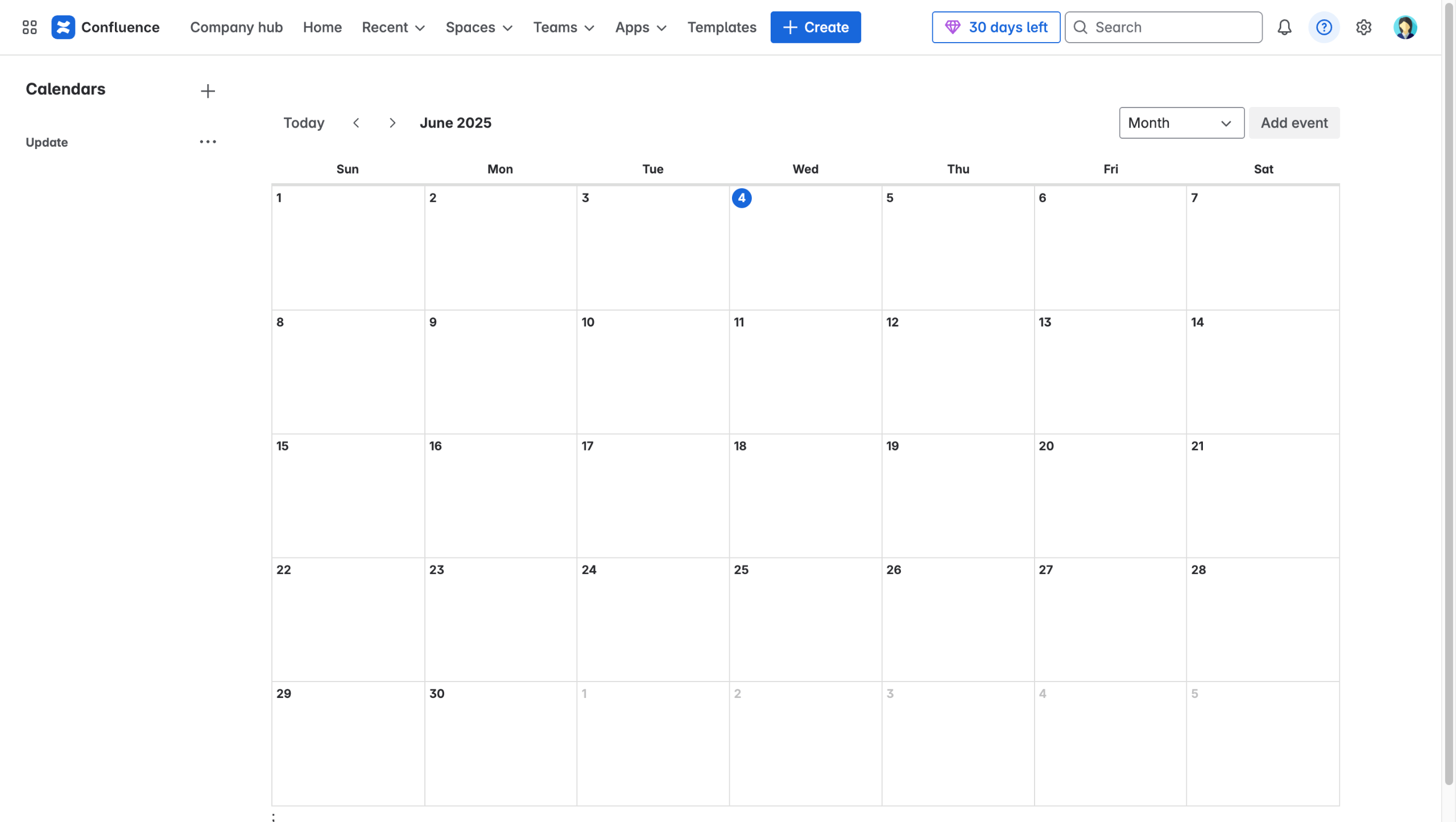Select June 21 cell
The height and width of the screenshot is (822, 1456).
(1263, 495)
